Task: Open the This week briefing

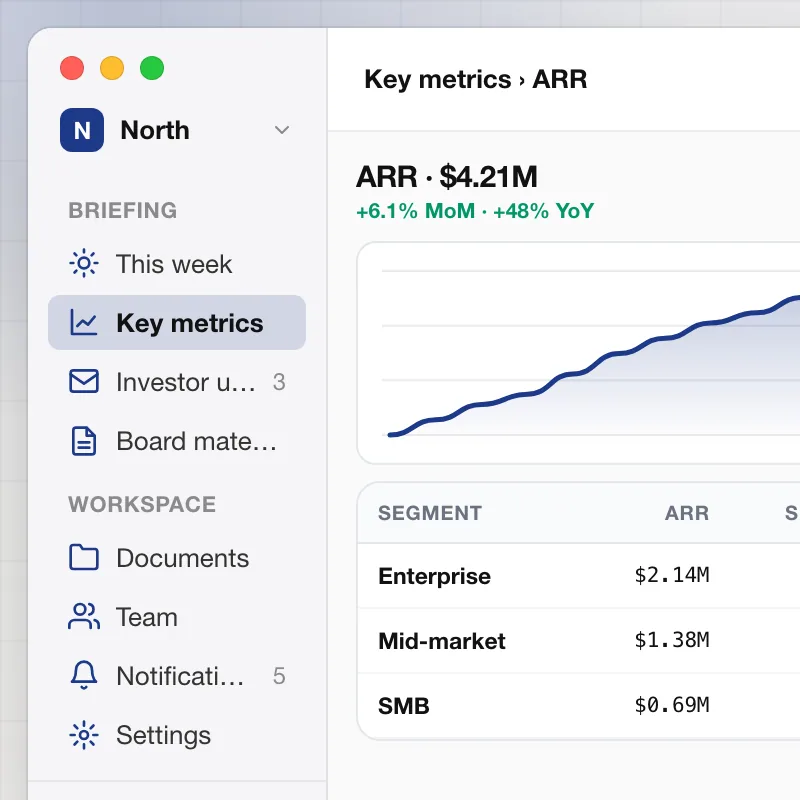Action: 177,264
